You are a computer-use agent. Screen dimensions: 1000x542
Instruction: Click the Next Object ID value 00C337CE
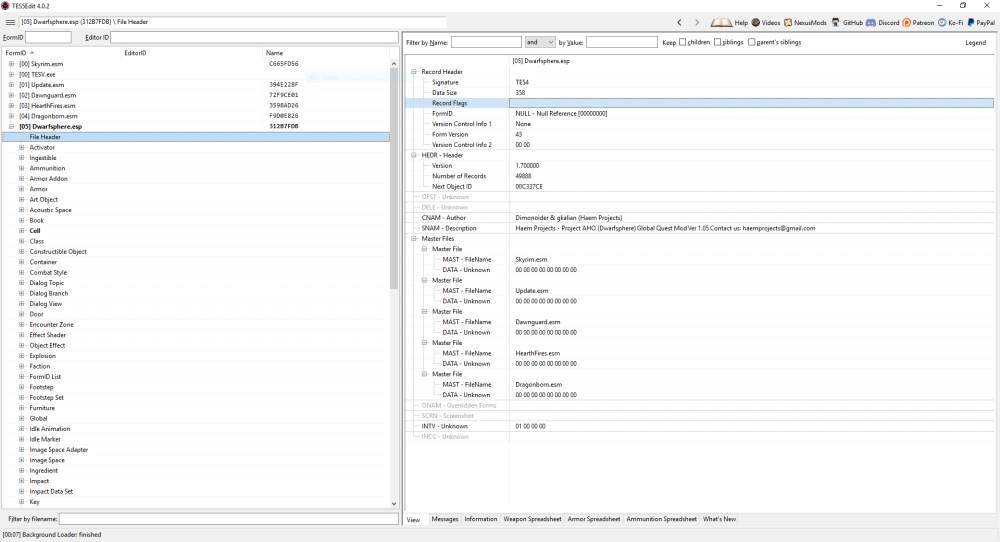[529, 186]
